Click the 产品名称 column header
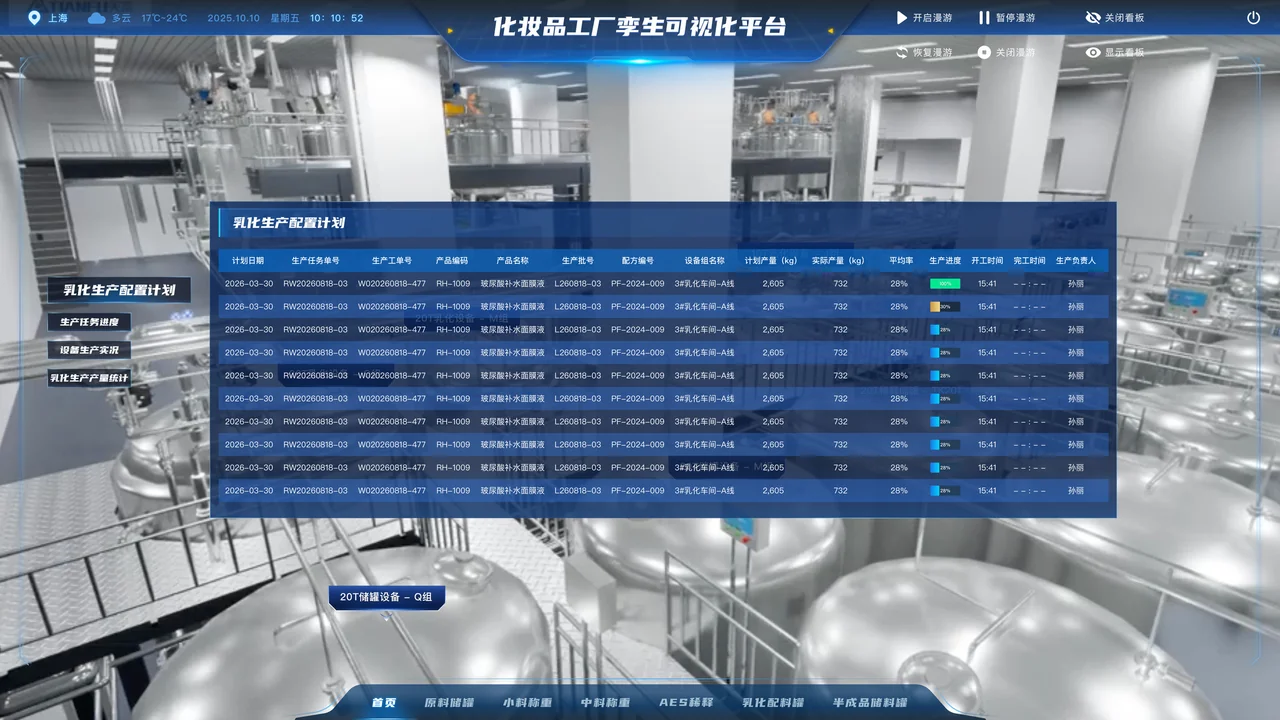The width and height of the screenshot is (1280, 720). click(x=512, y=261)
